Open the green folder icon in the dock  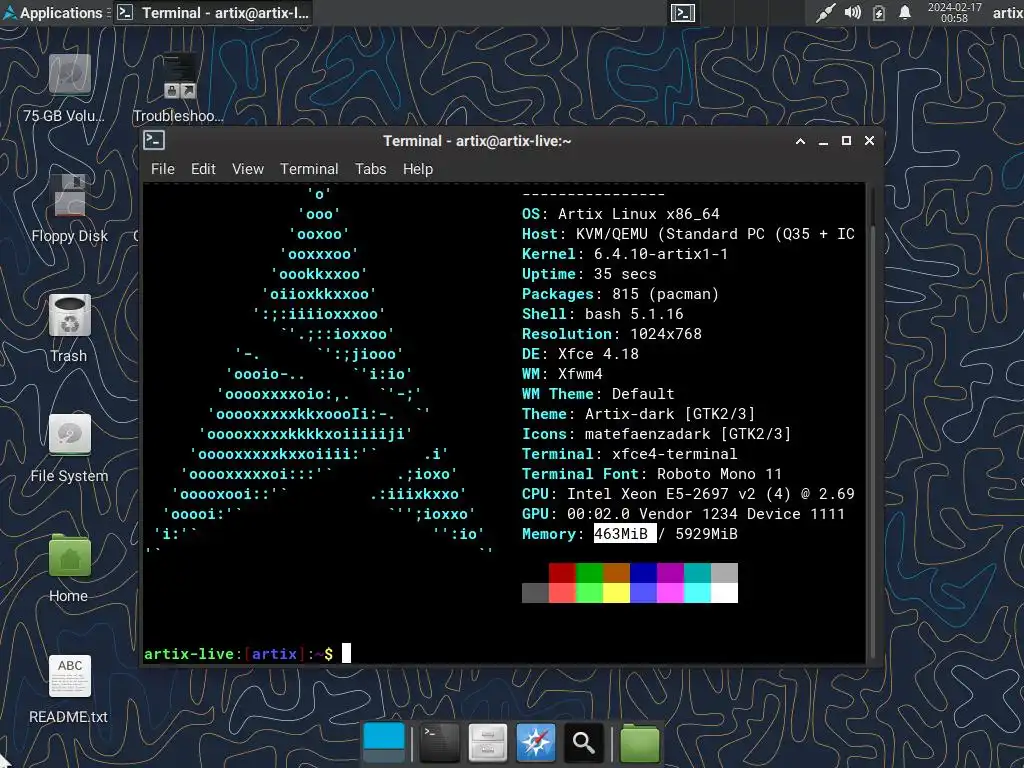639,743
